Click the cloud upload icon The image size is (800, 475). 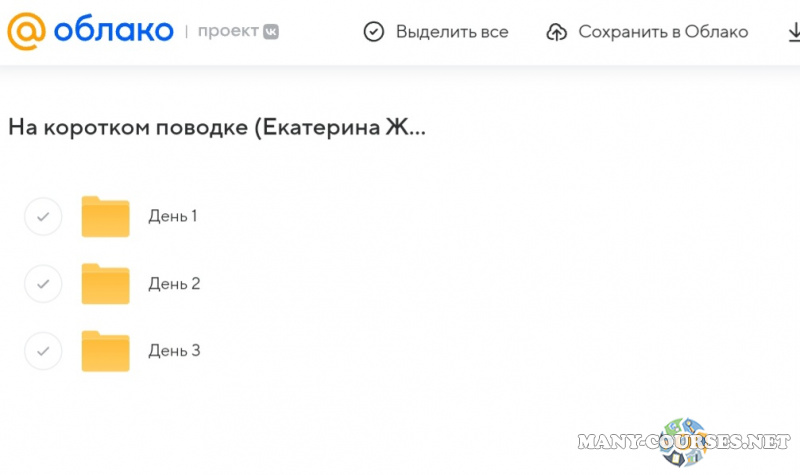click(x=557, y=32)
